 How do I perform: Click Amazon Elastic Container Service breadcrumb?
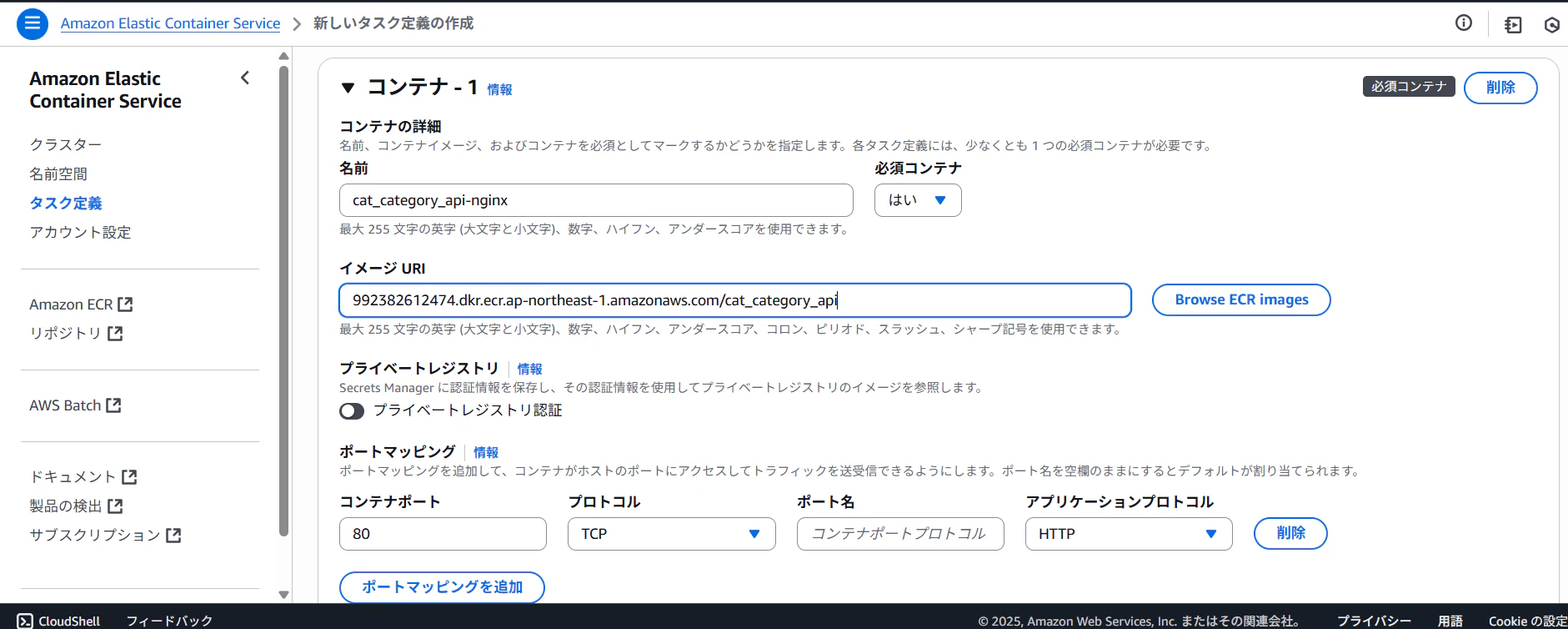click(170, 23)
